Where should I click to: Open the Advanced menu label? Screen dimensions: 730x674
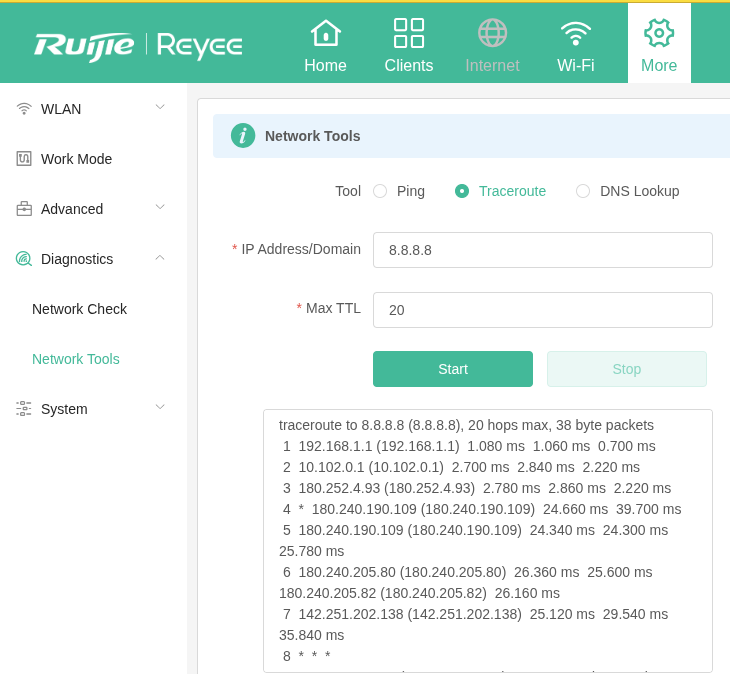click(72, 209)
